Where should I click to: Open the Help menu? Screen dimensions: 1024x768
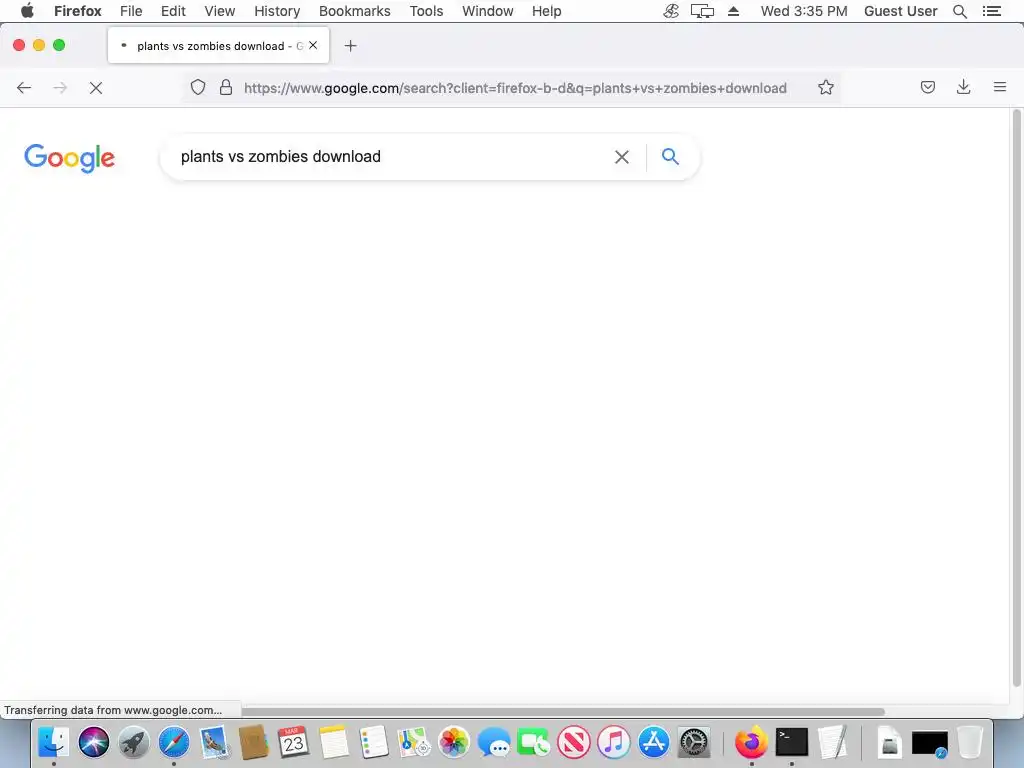pos(546,11)
